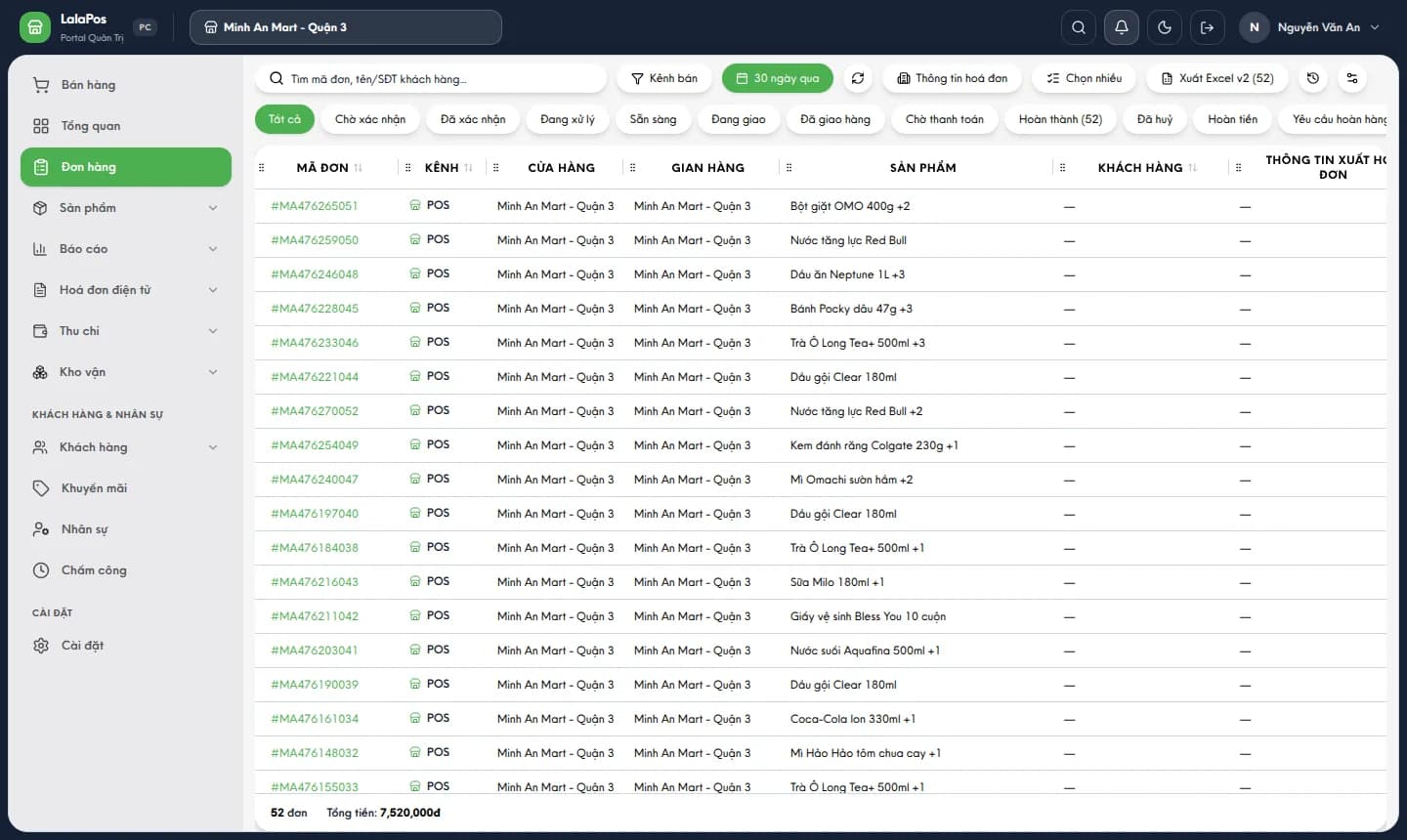Screen dimensions: 1407x840
Task: Open the Minh An Mart - Quận 3 store selector
Action: 346,27
